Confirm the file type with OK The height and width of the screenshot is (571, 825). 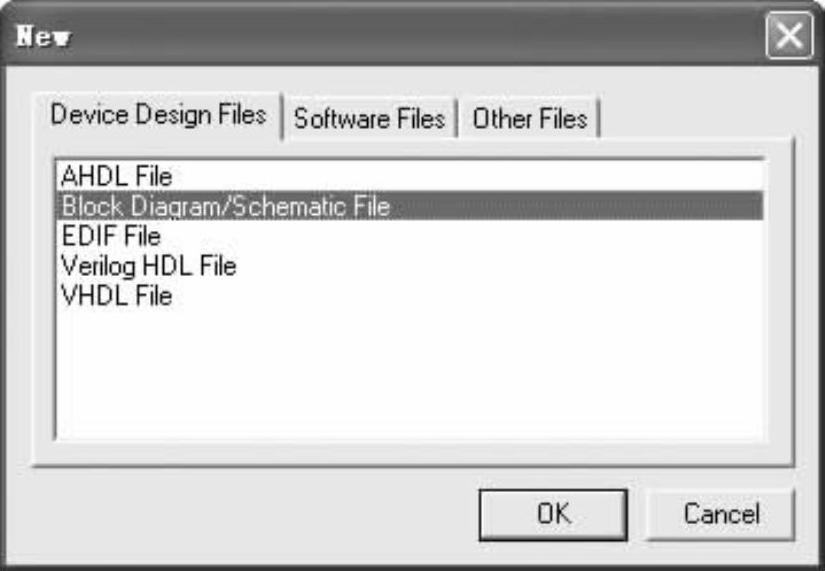551,515
